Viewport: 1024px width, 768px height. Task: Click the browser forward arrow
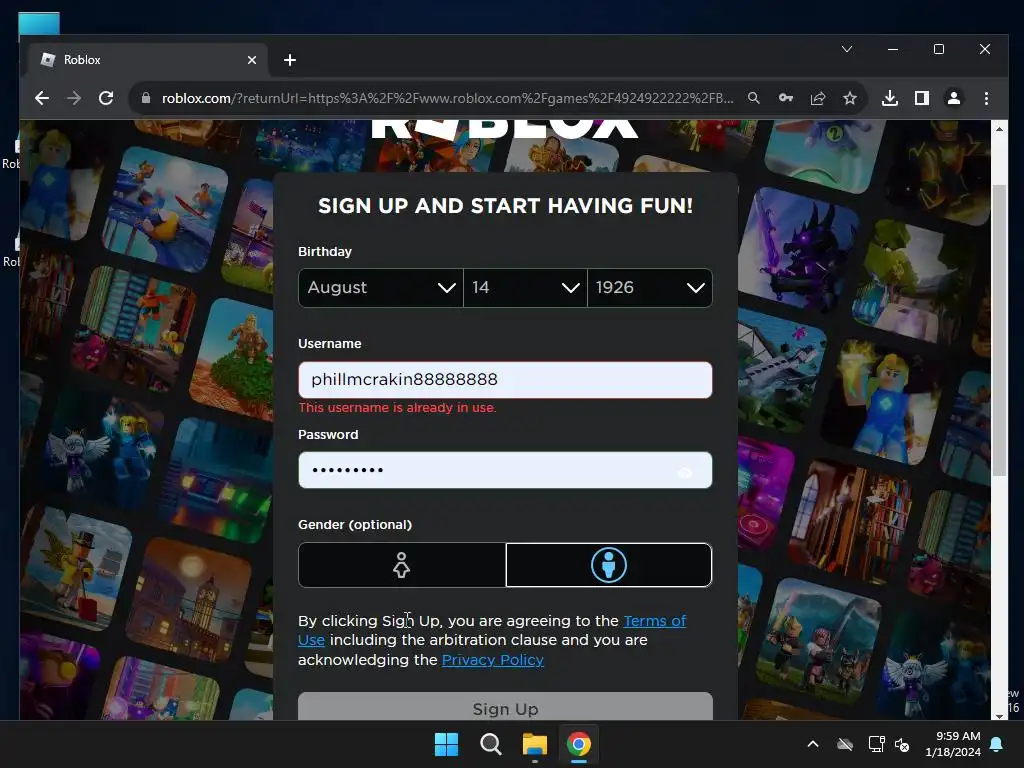74,98
